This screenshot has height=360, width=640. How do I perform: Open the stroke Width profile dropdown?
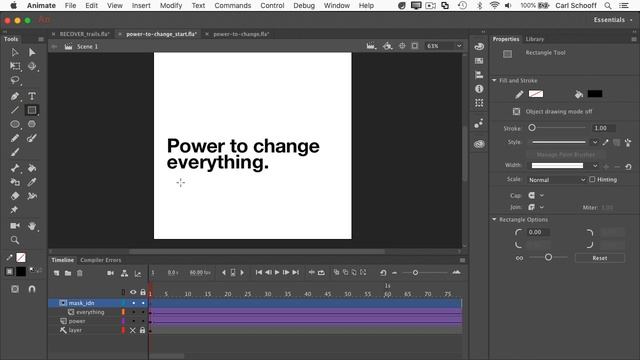coord(595,166)
